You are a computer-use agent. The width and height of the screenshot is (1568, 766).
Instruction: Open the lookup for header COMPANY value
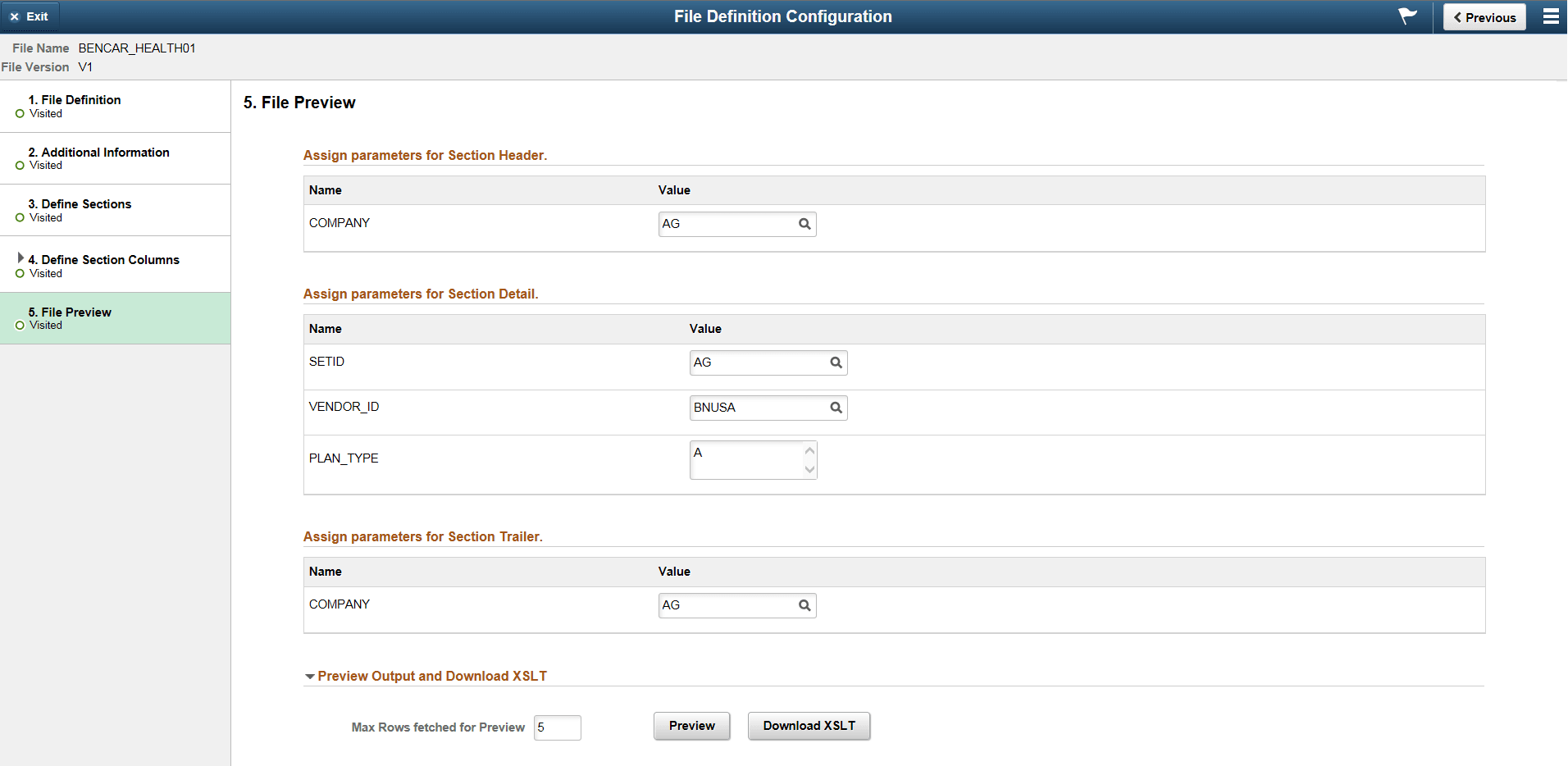803,224
